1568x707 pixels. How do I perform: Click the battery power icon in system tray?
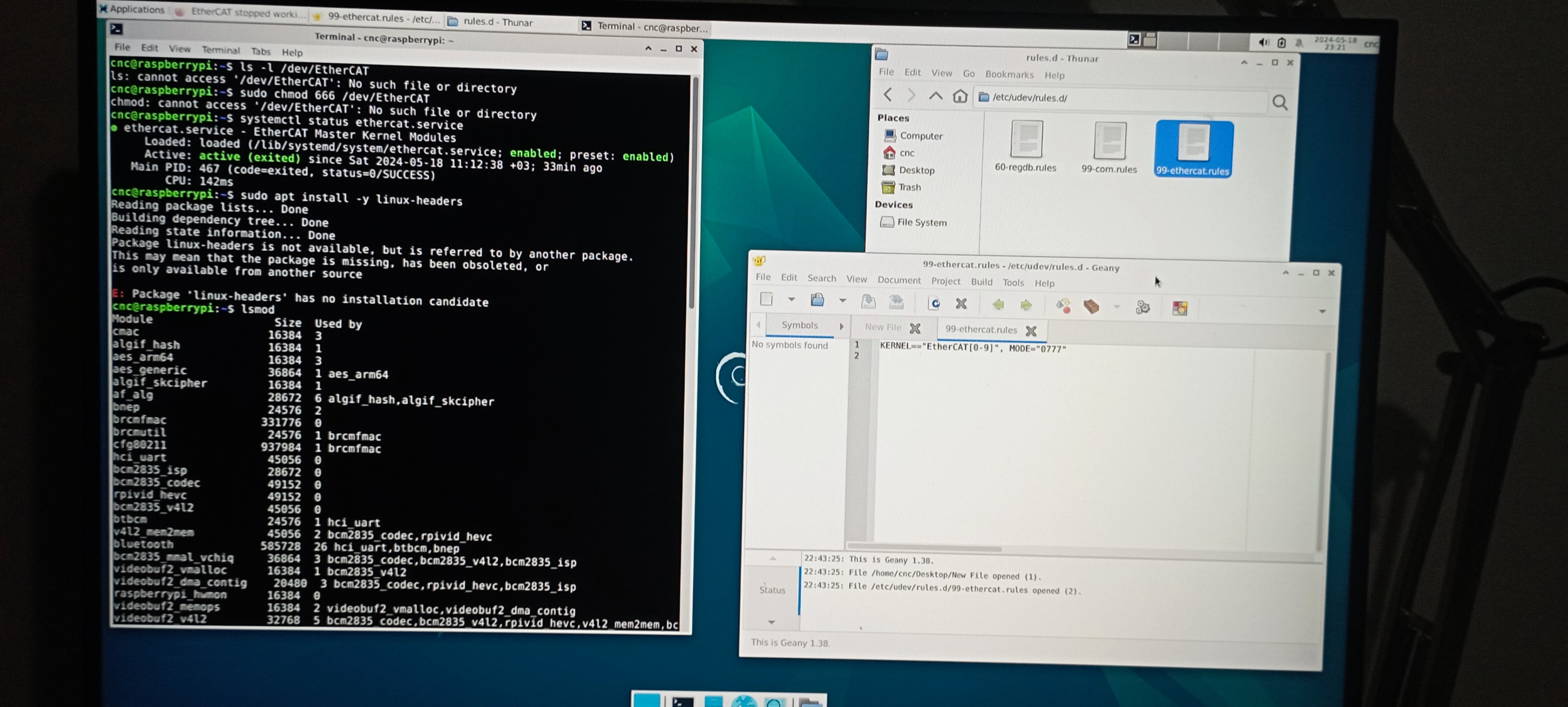1281,43
